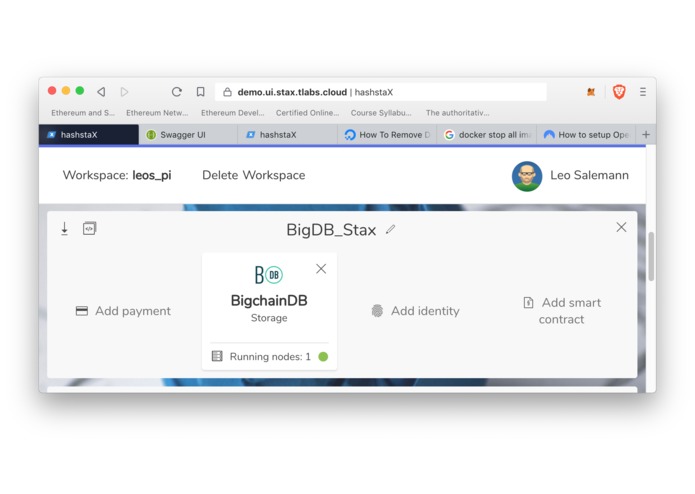
Task: Open Brave Shields lion icon
Action: pos(619,92)
